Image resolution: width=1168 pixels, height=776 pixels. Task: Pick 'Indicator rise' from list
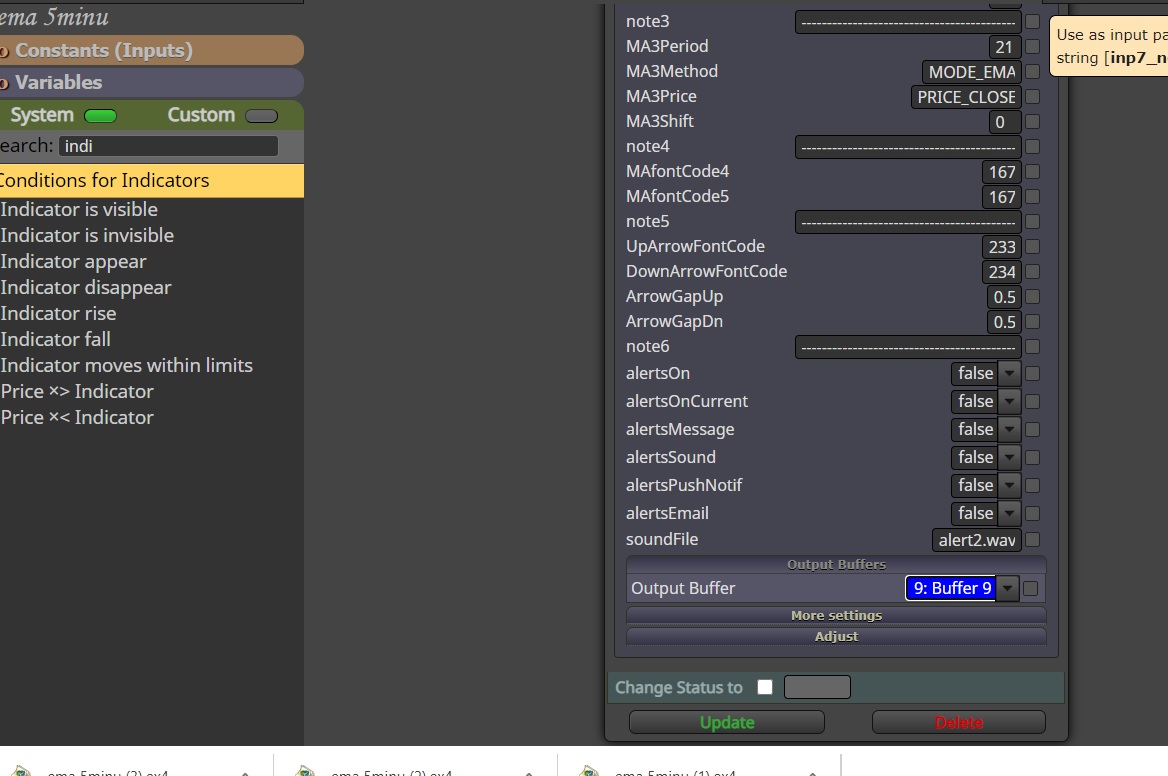point(58,314)
